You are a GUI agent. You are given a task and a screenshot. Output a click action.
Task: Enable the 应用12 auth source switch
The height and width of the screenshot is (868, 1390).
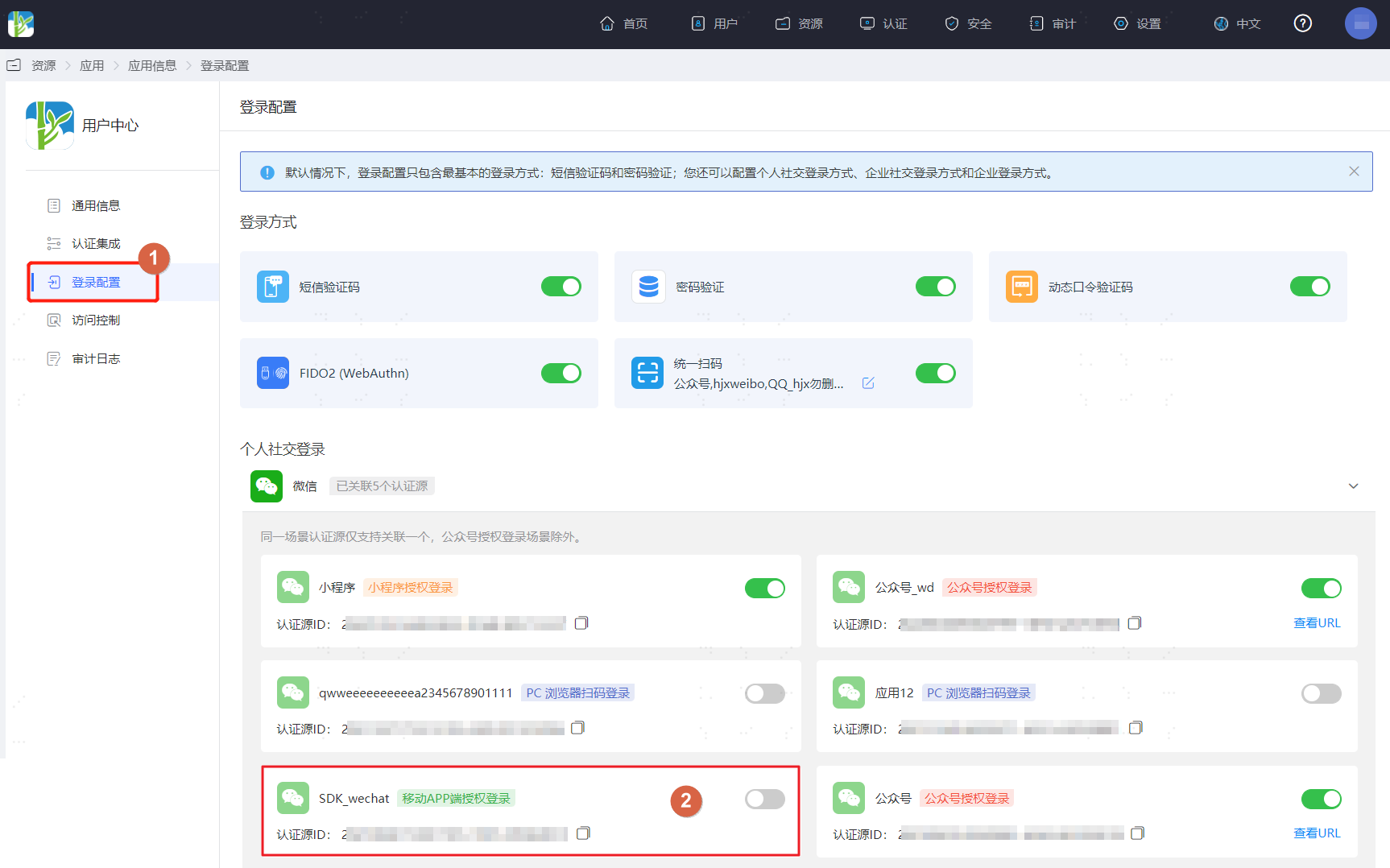click(x=1322, y=693)
